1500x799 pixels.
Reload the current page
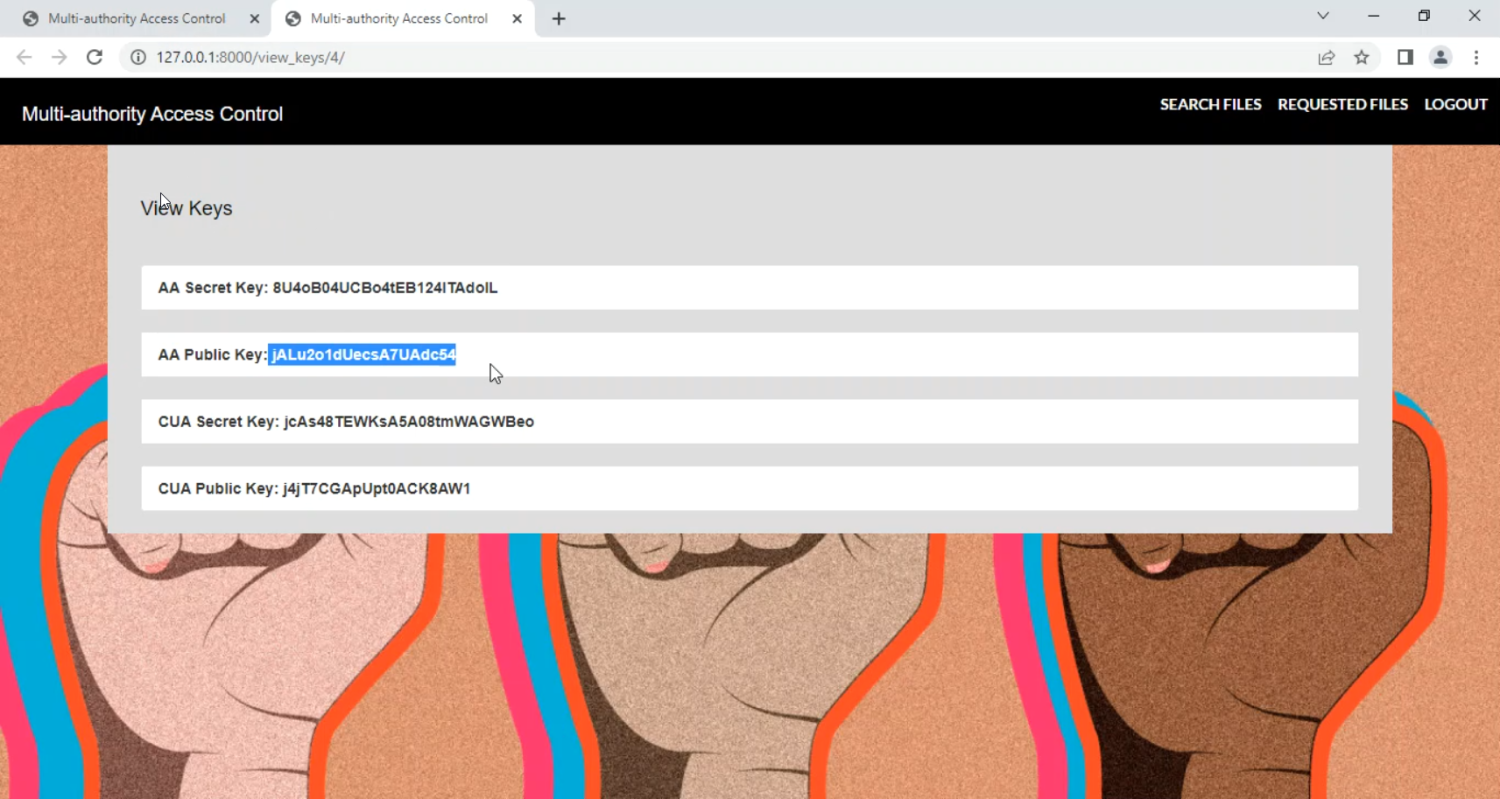point(95,57)
